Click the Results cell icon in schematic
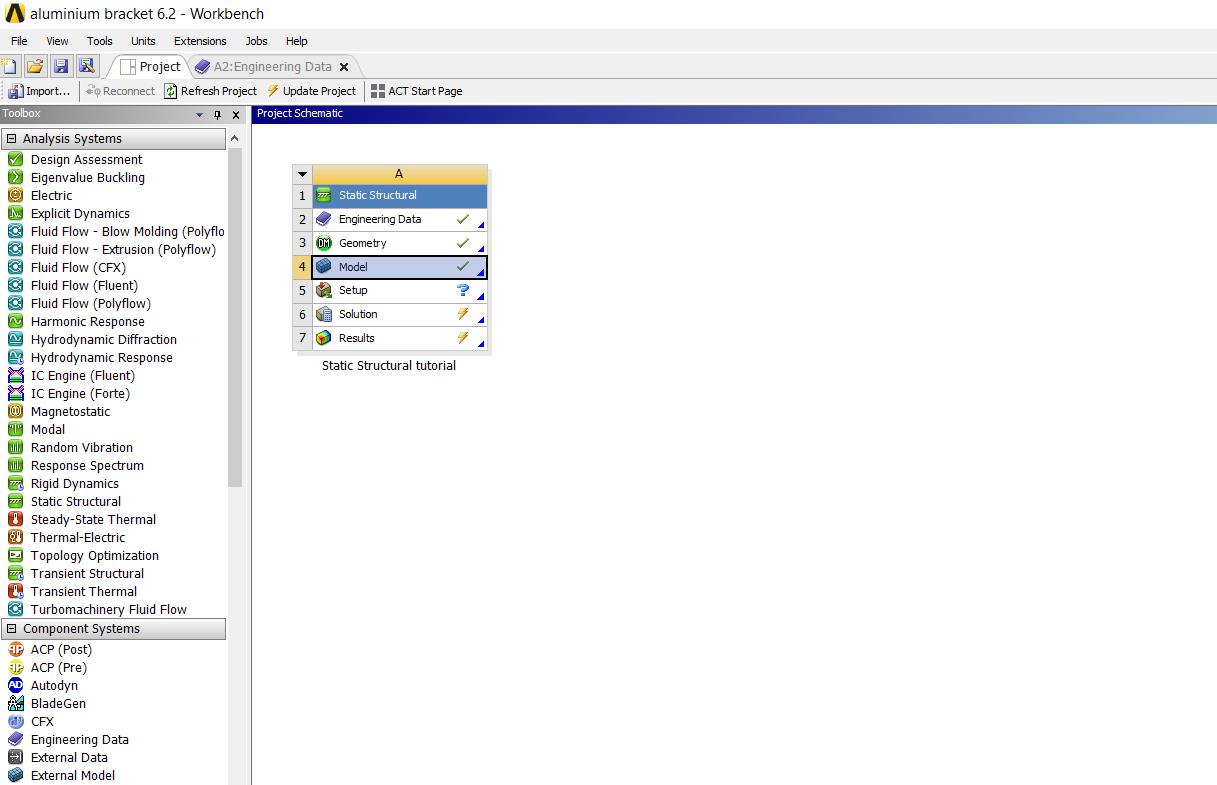Viewport: 1217px width, 785px height. coord(323,338)
